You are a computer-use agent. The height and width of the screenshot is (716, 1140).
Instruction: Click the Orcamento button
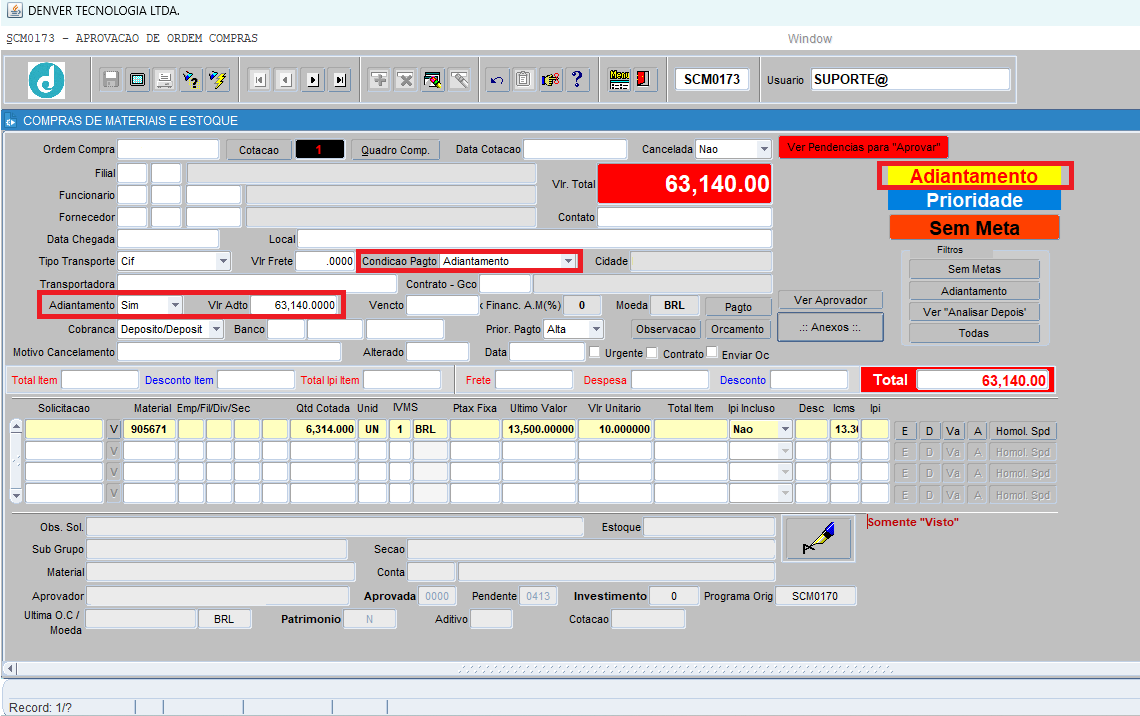pos(737,329)
